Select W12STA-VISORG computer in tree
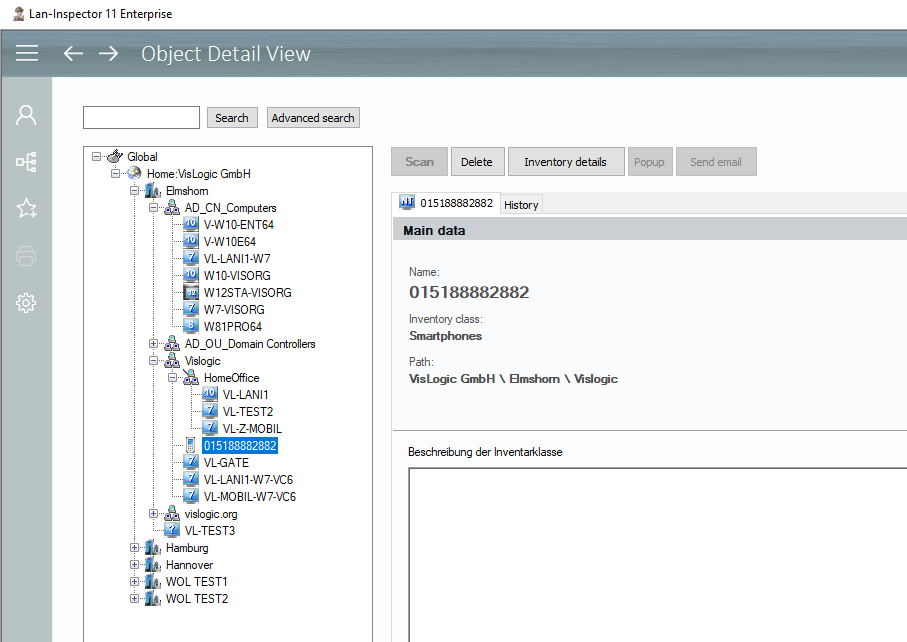 [x=247, y=293]
